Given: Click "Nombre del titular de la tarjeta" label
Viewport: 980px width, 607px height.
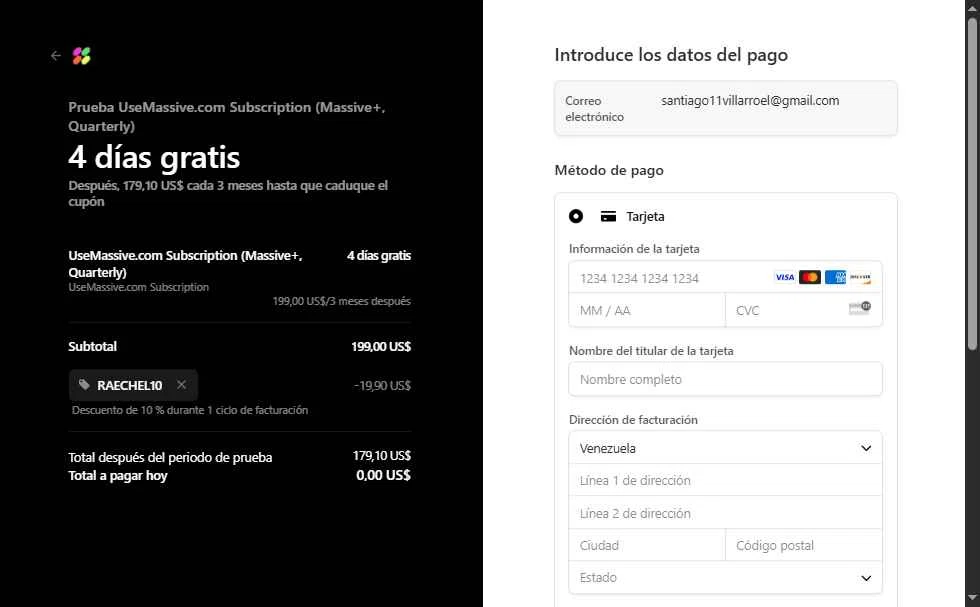Looking at the screenshot, I should (651, 351).
